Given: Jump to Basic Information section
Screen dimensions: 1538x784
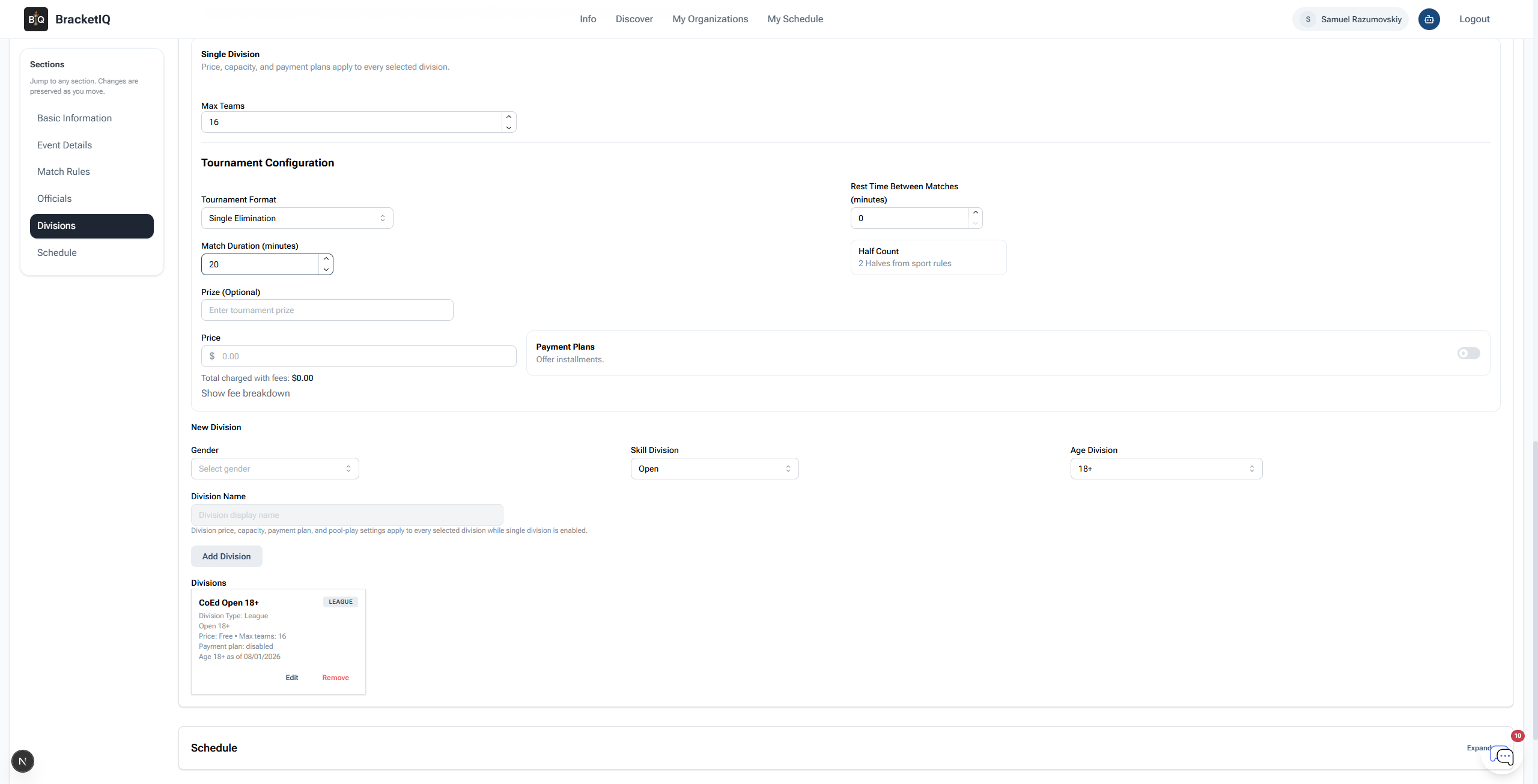Looking at the screenshot, I should tap(92, 118).
